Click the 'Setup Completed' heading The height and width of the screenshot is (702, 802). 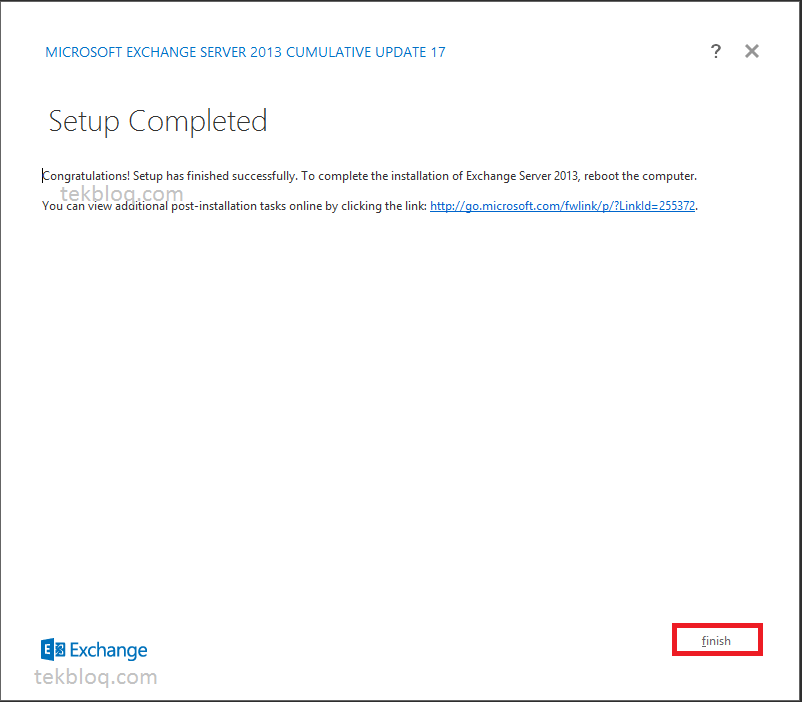tap(158, 122)
